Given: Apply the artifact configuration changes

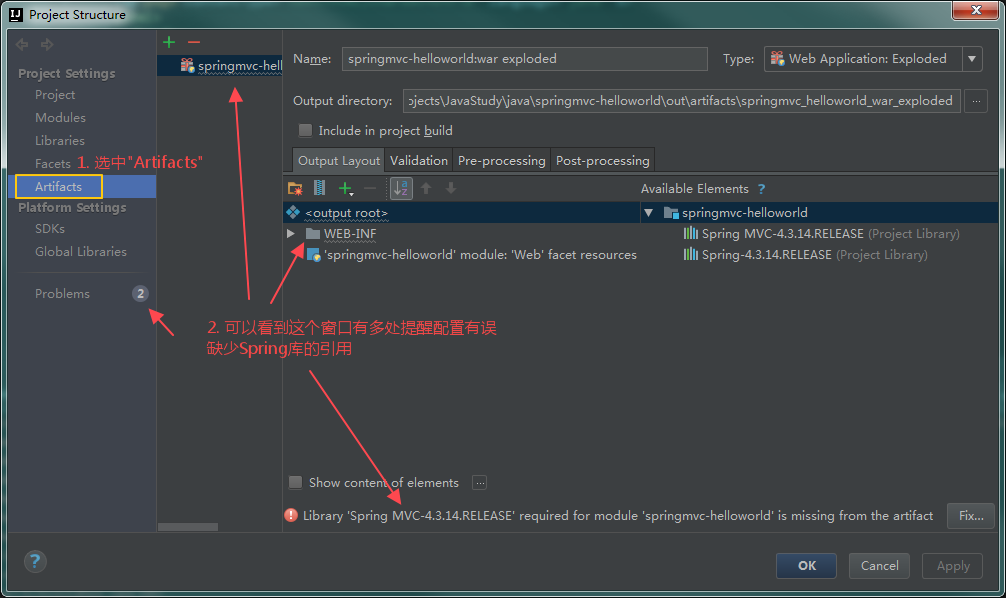Looking at the screenshot, I should (x=951, y=565).
